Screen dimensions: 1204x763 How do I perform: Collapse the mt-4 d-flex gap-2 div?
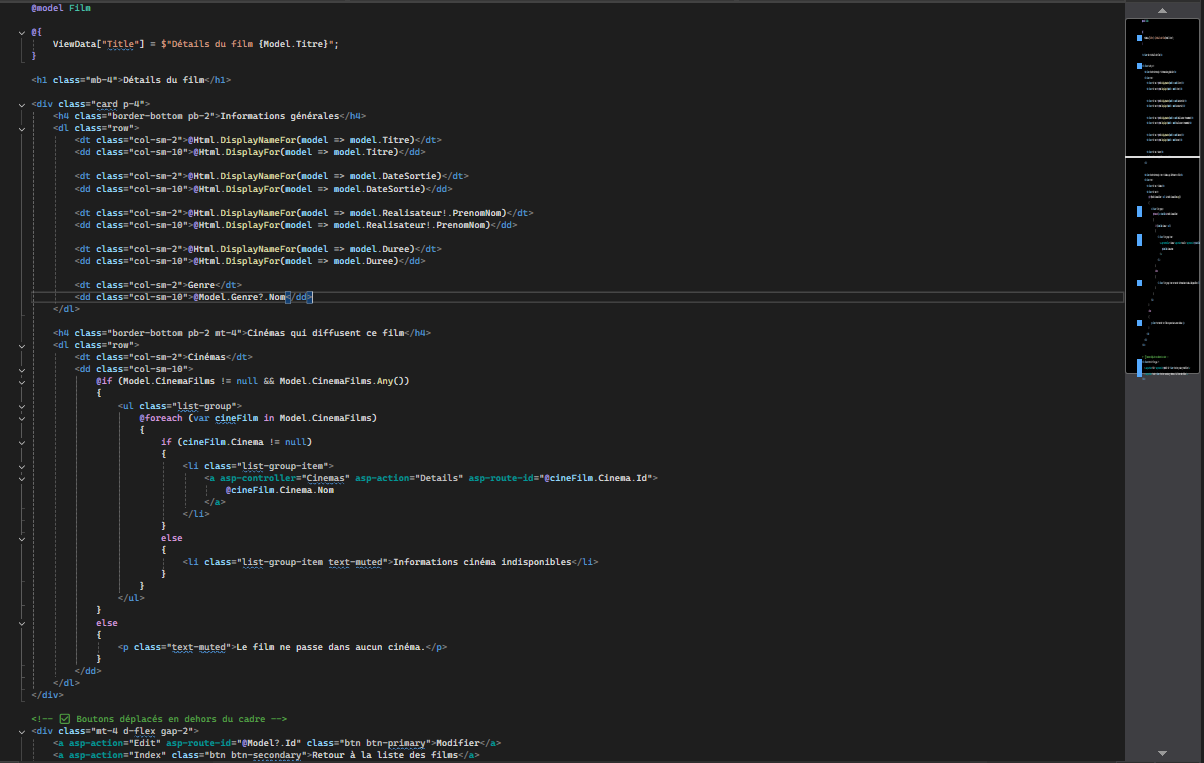point(21,730)
